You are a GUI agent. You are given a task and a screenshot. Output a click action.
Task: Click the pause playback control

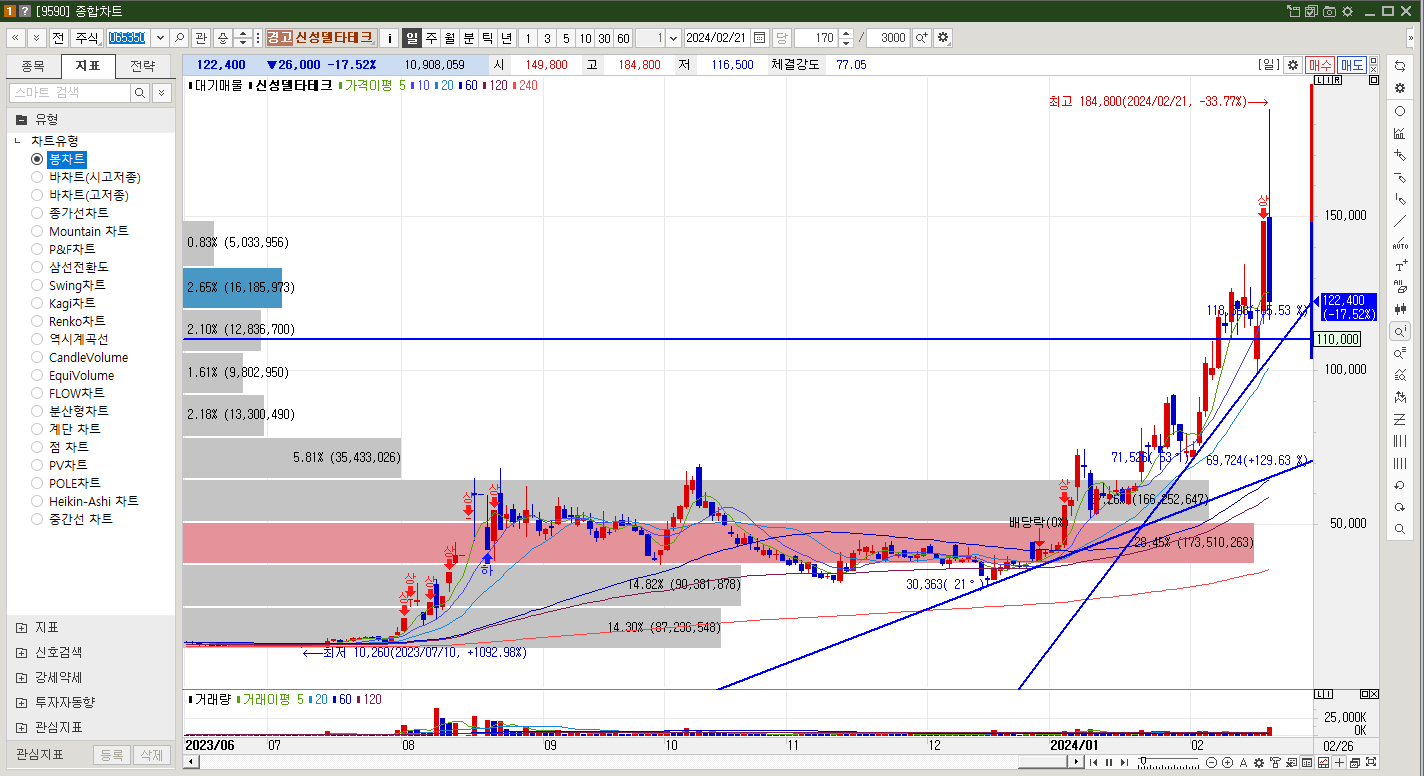pos(1110,763)
